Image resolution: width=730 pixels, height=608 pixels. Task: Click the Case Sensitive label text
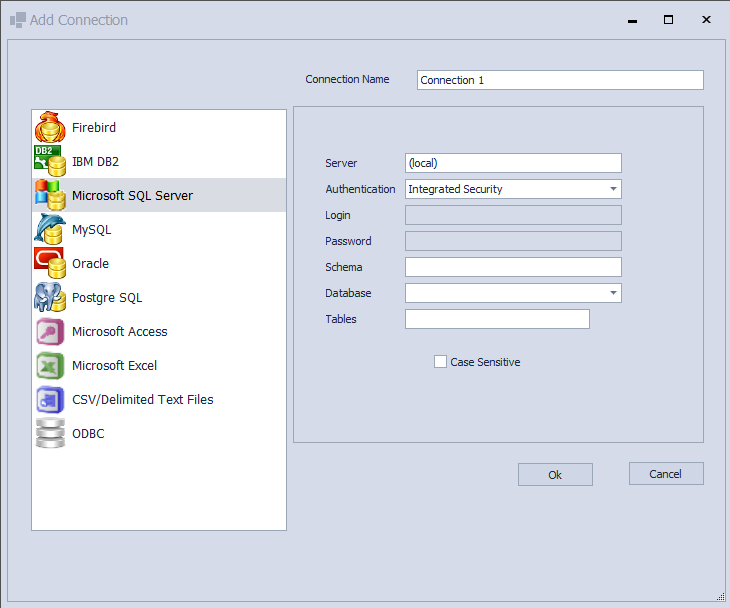point(485,362)
